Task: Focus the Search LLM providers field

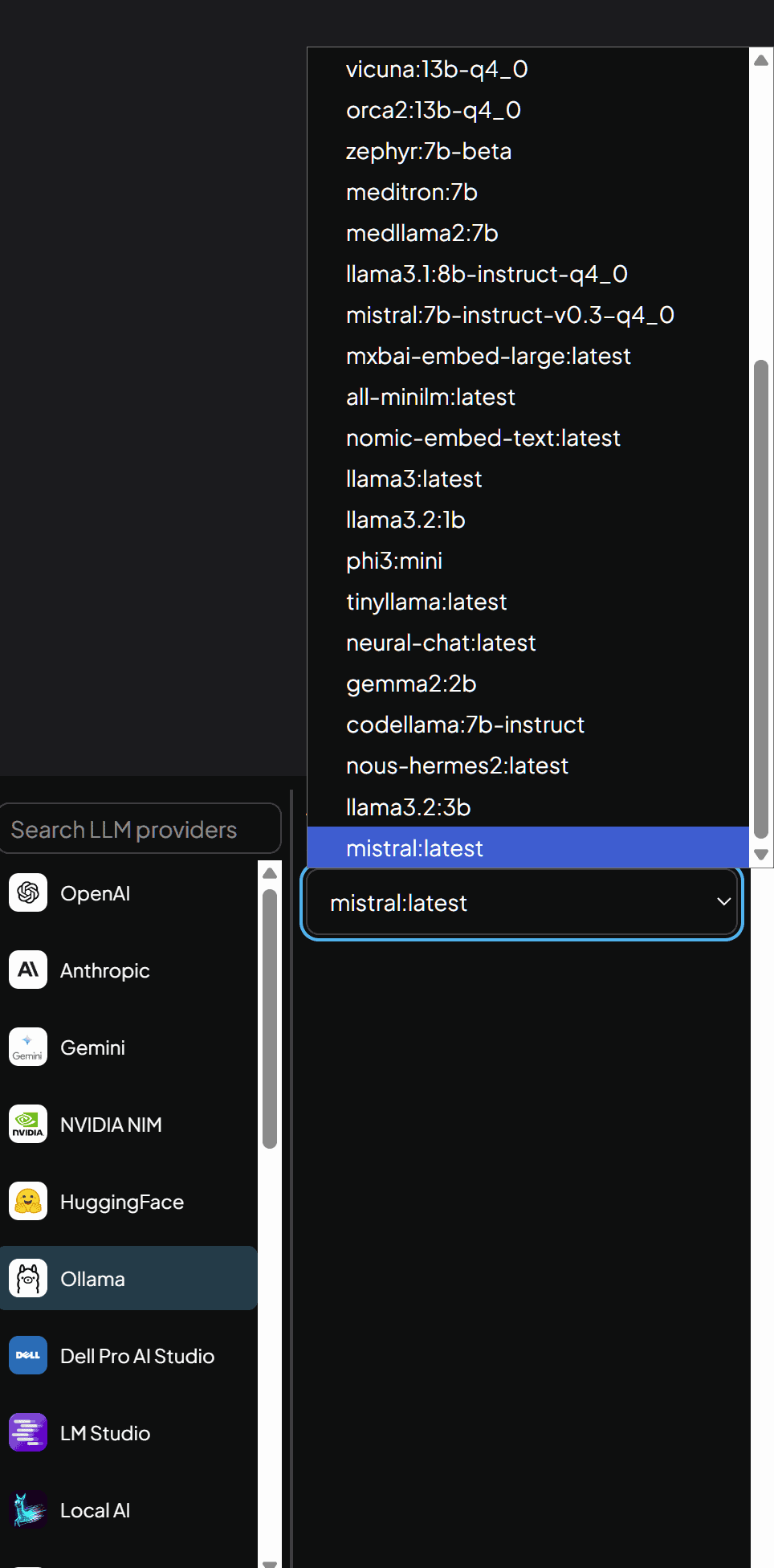Action: point(141,829)
